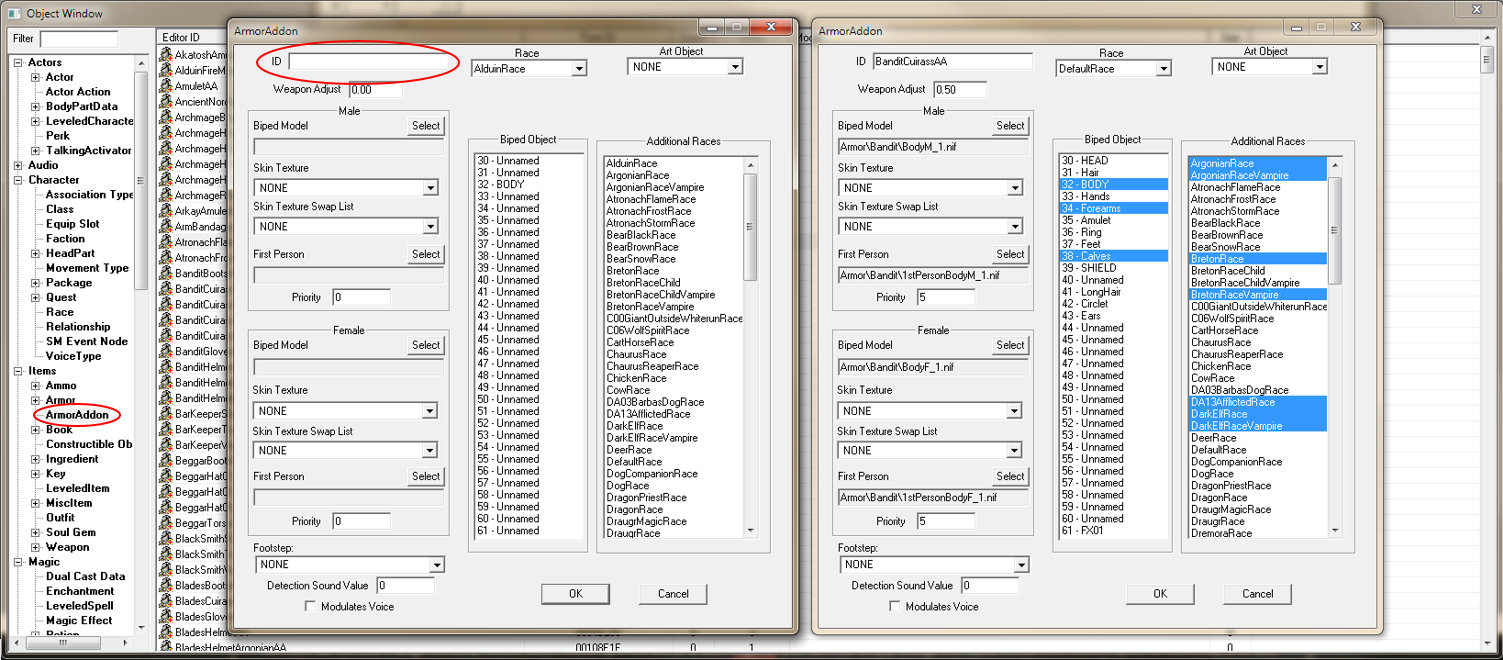Screen dimensions: 1503x660
Task: Click the icon beside AmuletAA in Editor ID list
Action: click(x=167, y=86)
